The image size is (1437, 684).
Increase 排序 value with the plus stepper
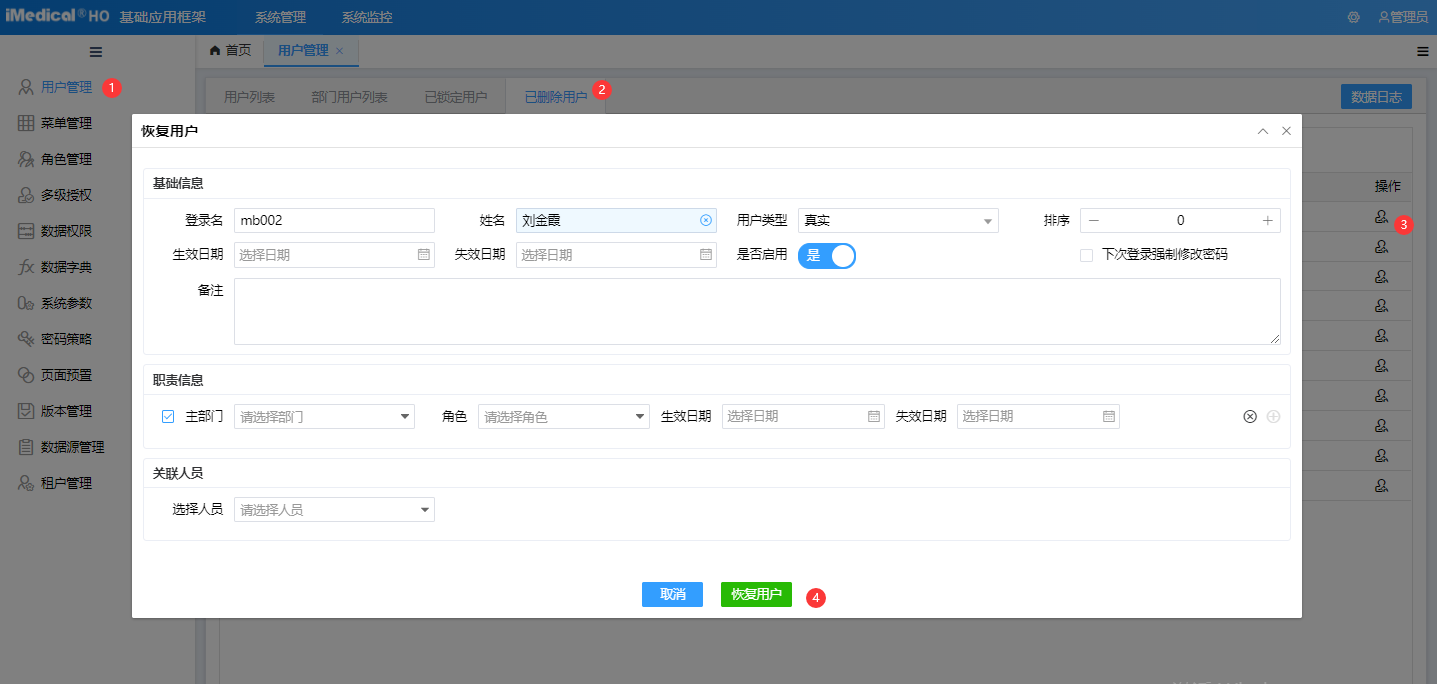tap(1267, 221)
